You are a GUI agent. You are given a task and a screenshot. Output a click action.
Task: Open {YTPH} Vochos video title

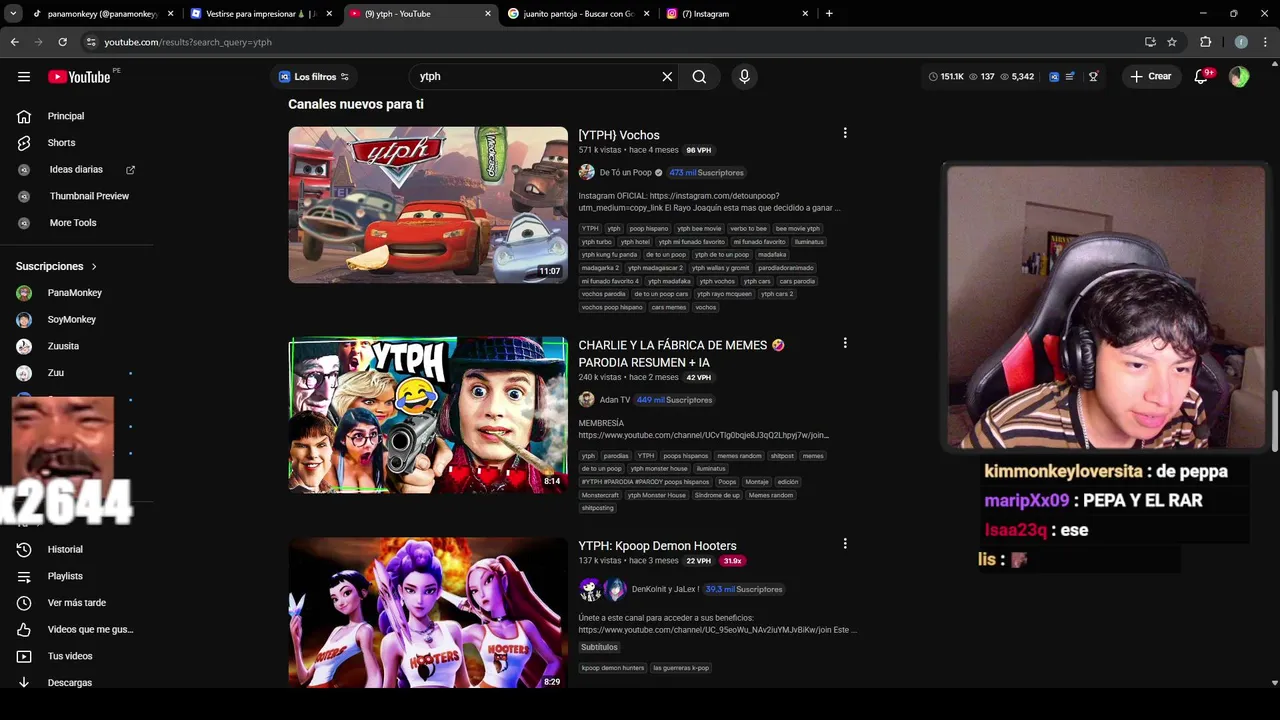619,135
